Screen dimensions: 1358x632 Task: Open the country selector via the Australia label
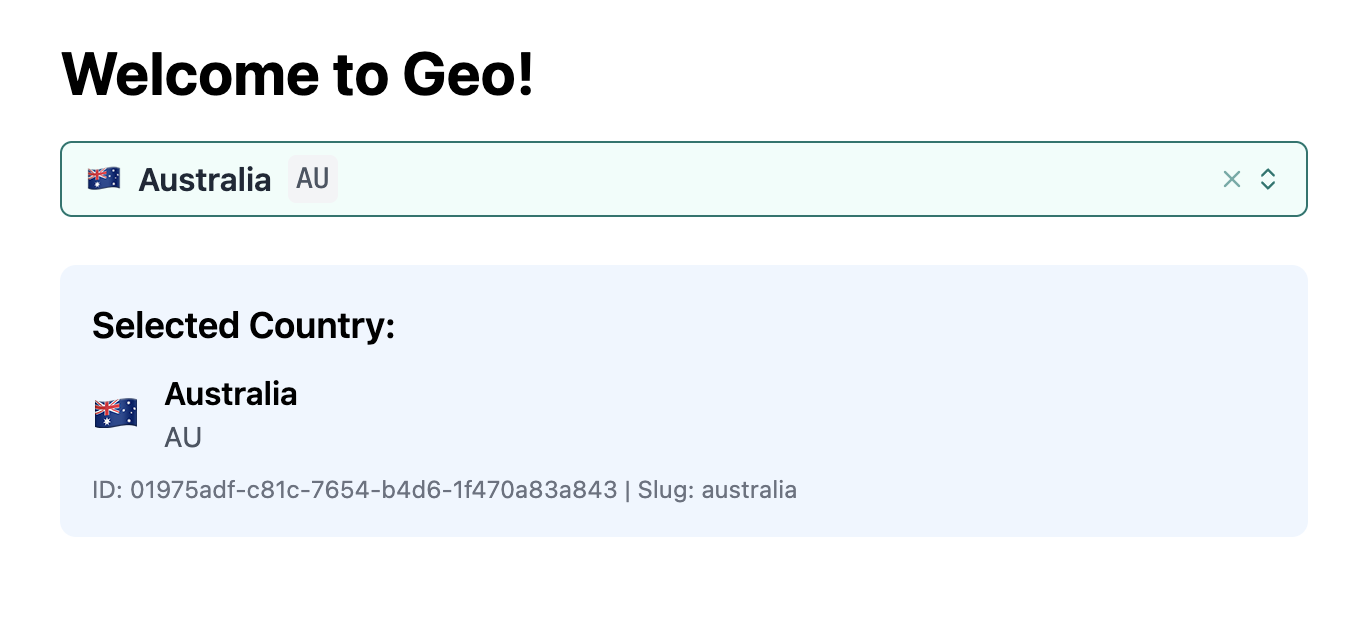click(205, 180)
